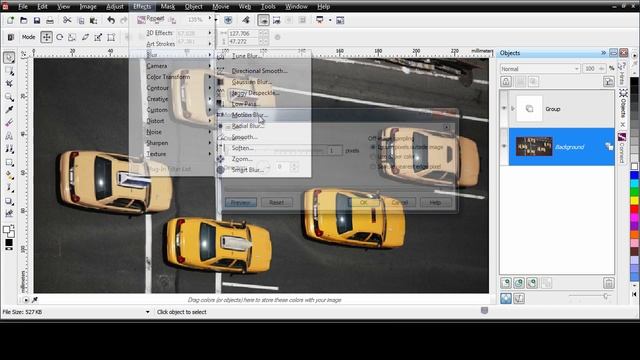Viewport: 640px width, 360px height.
Task: Click the OK button in dialog
Action: coord(364,202)
